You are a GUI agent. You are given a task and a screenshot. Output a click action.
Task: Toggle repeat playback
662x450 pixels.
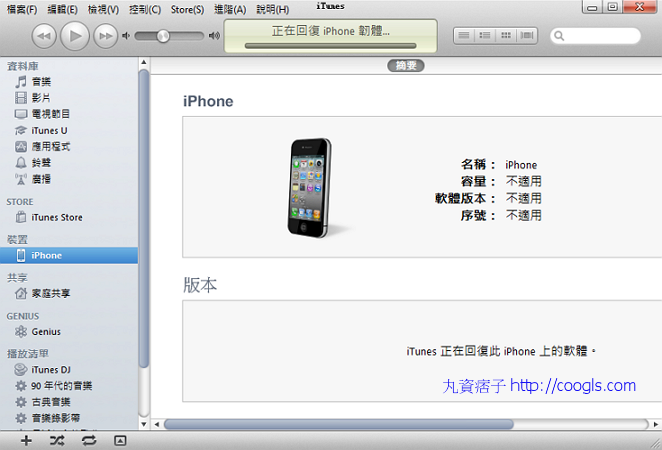[x=89, y=441]
